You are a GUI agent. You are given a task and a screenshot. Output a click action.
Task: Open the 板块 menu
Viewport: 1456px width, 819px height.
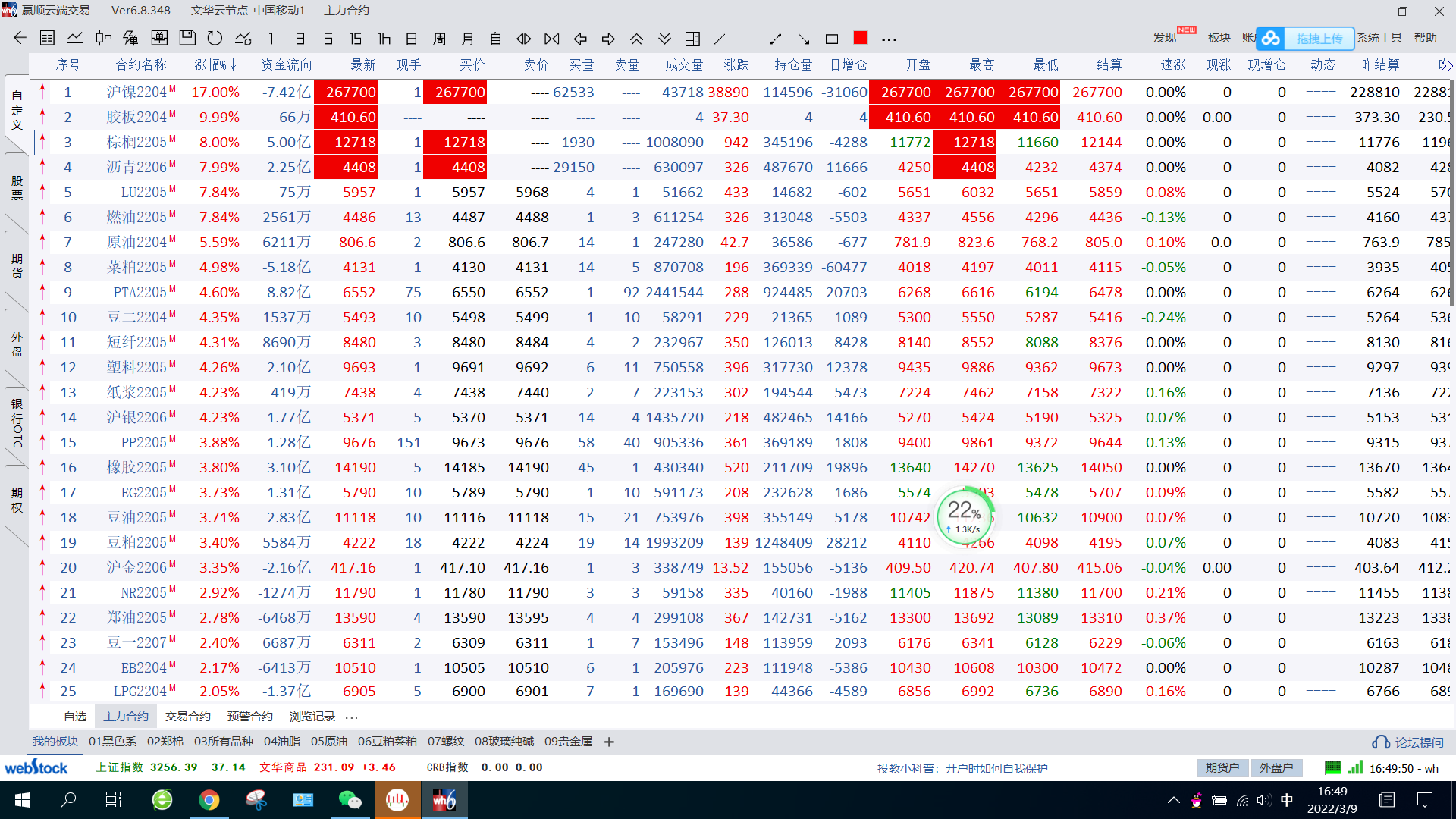[1219, 38]
